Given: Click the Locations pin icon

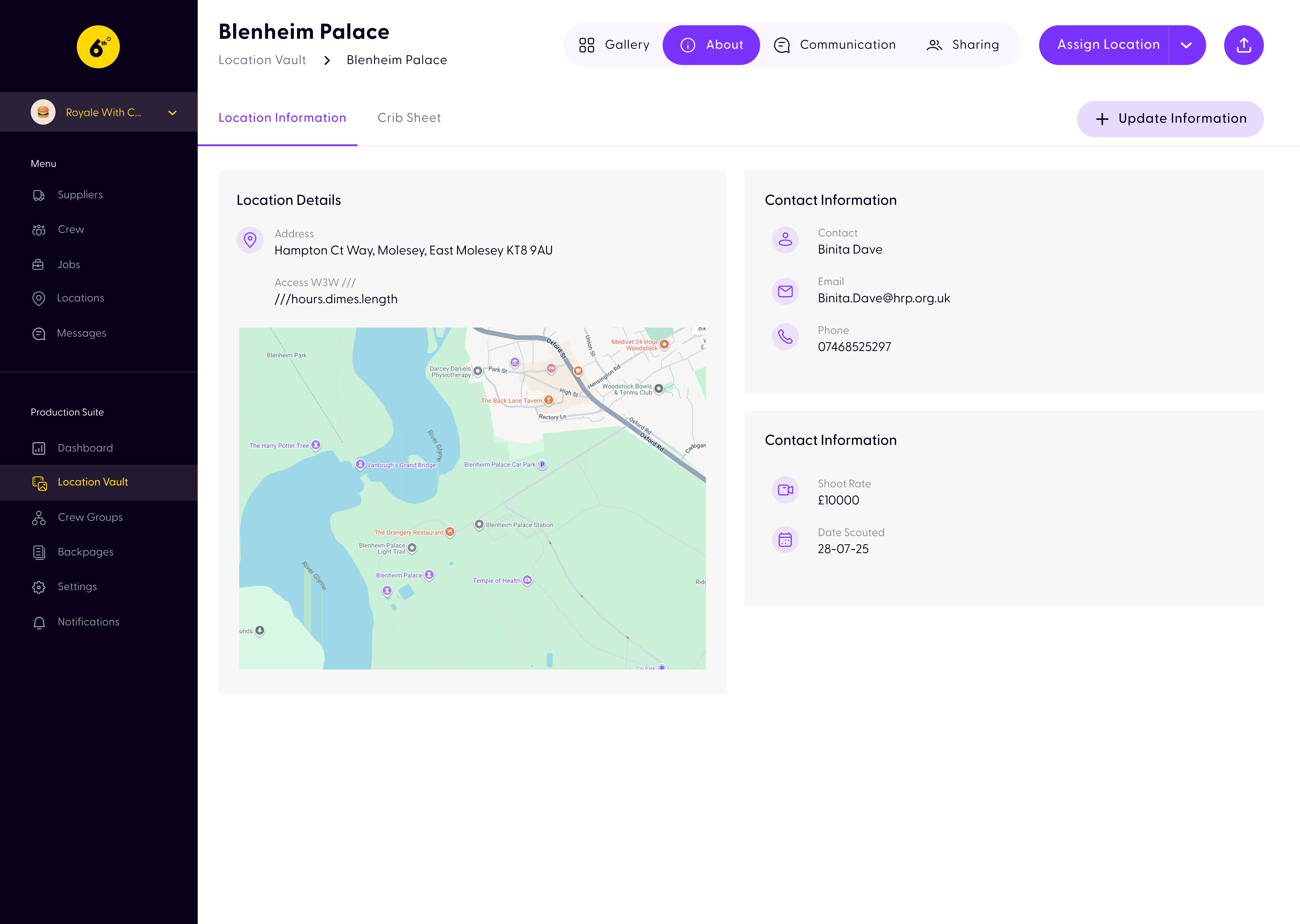Looking at the screenshot, I should pyautogui.click(x=39, y=298).
